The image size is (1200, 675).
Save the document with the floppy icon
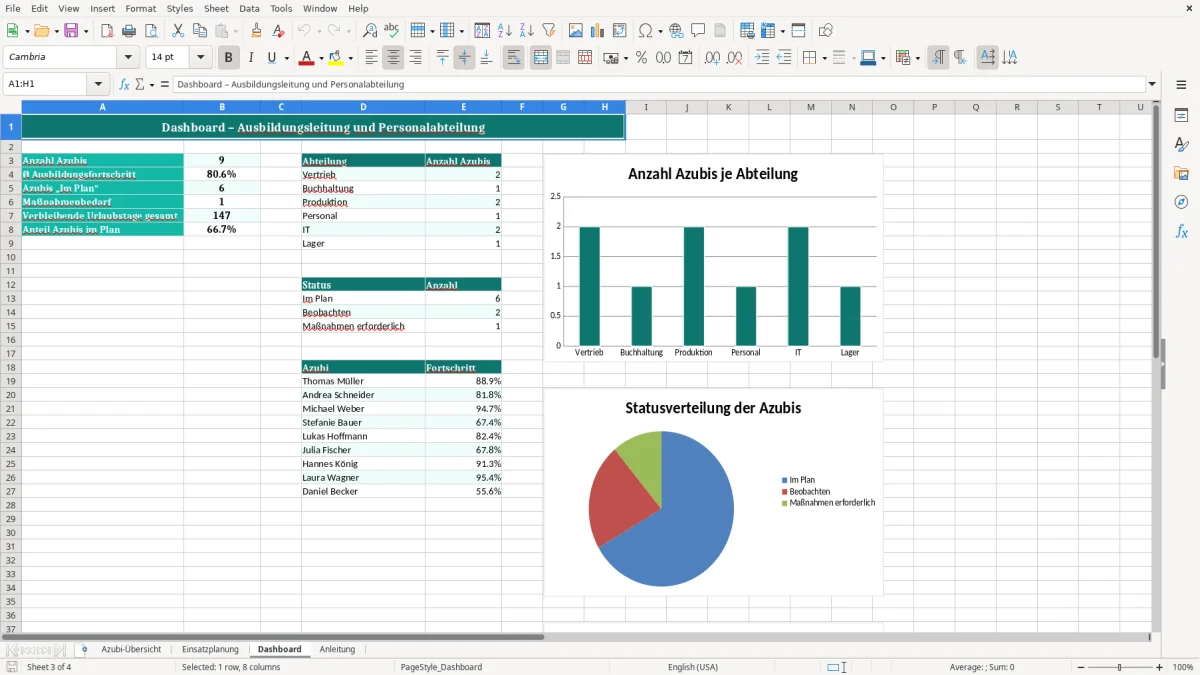click(71, 31)
